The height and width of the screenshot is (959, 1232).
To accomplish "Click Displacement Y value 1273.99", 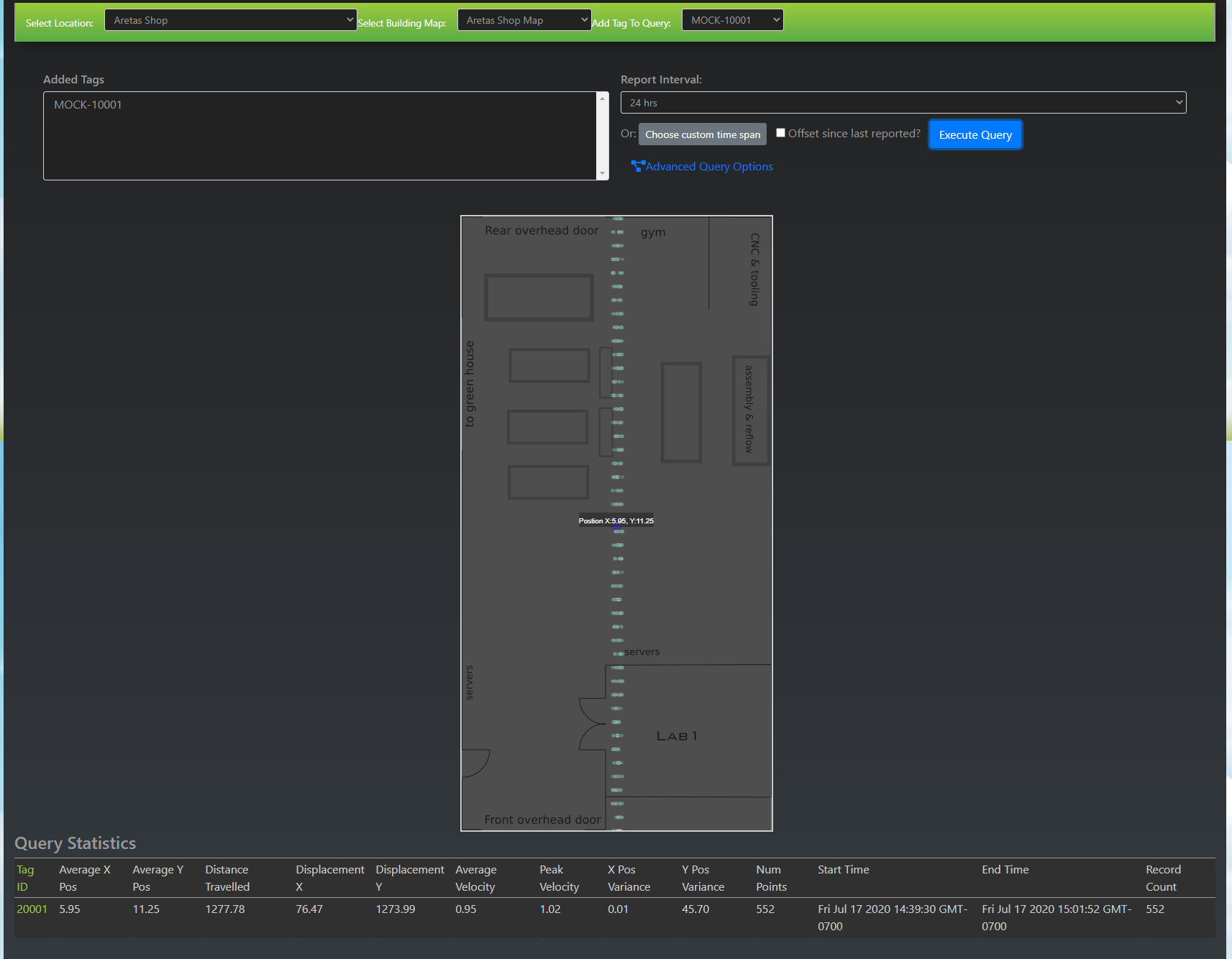I will tap(396, 909).
